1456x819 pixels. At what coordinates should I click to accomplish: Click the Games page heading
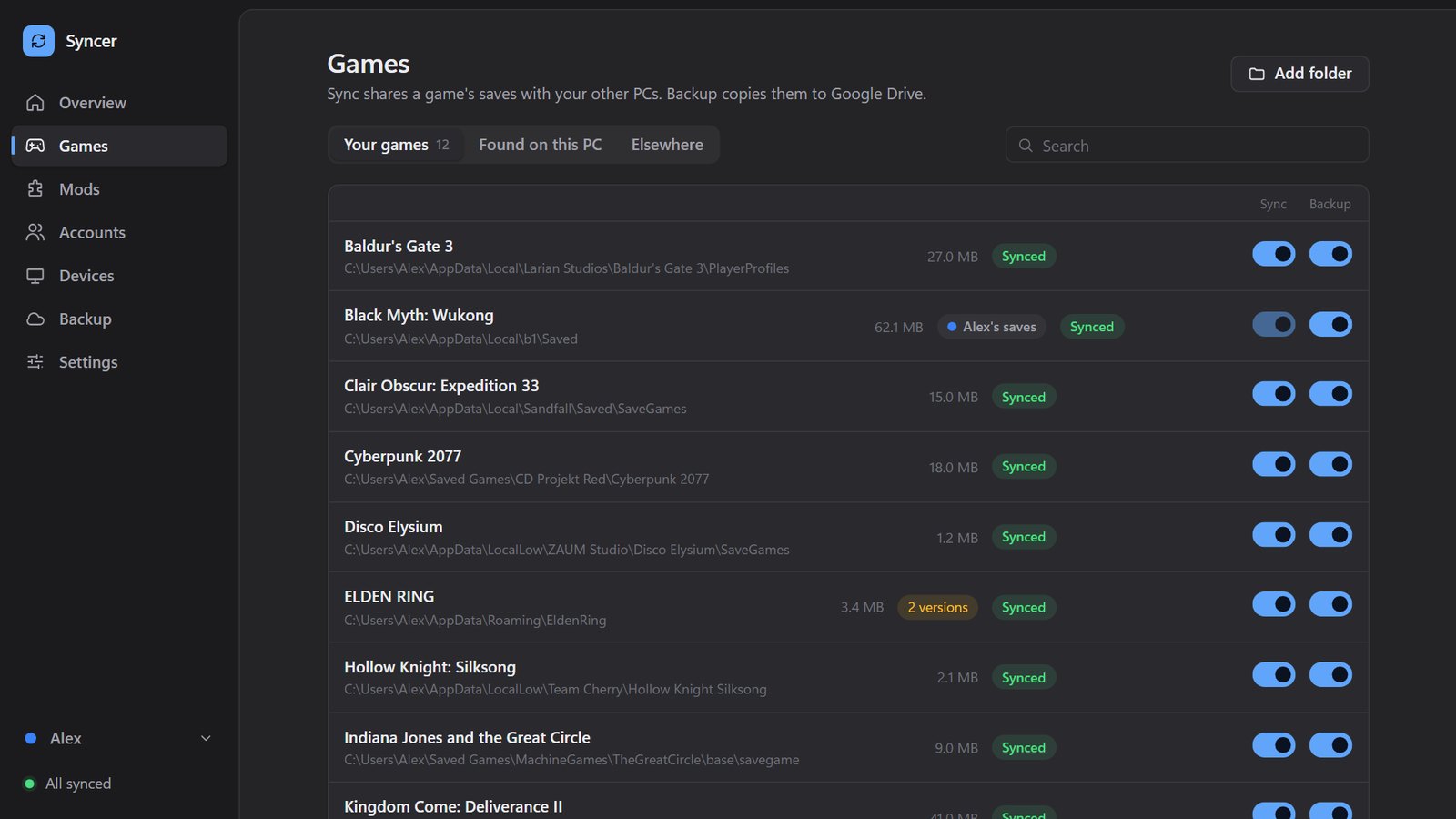point(369,64)
